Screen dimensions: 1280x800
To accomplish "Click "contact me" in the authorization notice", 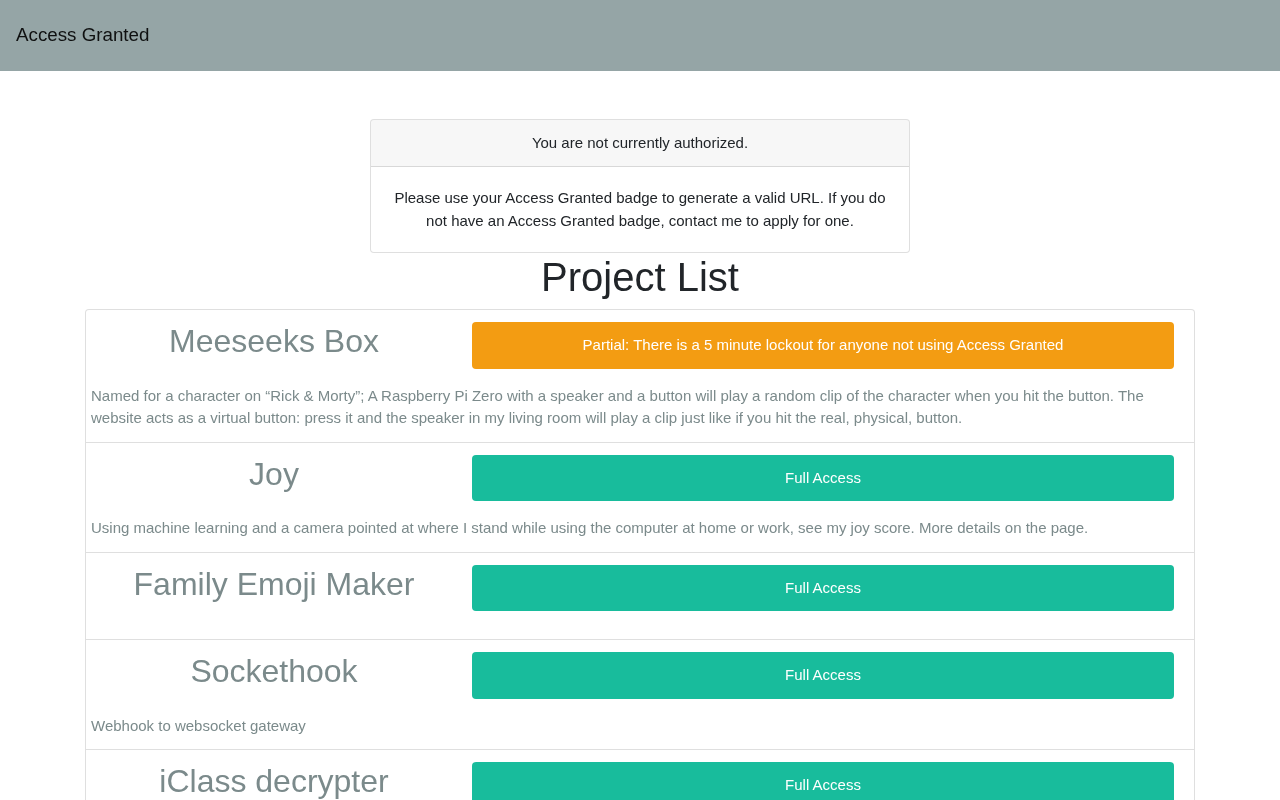I will 705,221.
